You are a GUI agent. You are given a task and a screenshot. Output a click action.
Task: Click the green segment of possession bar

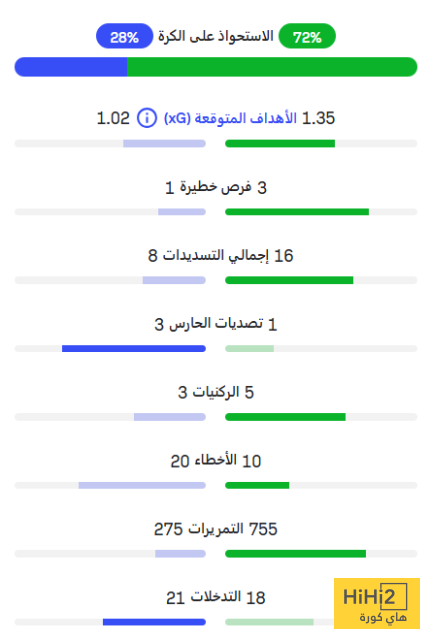click(x=272, y=67)
